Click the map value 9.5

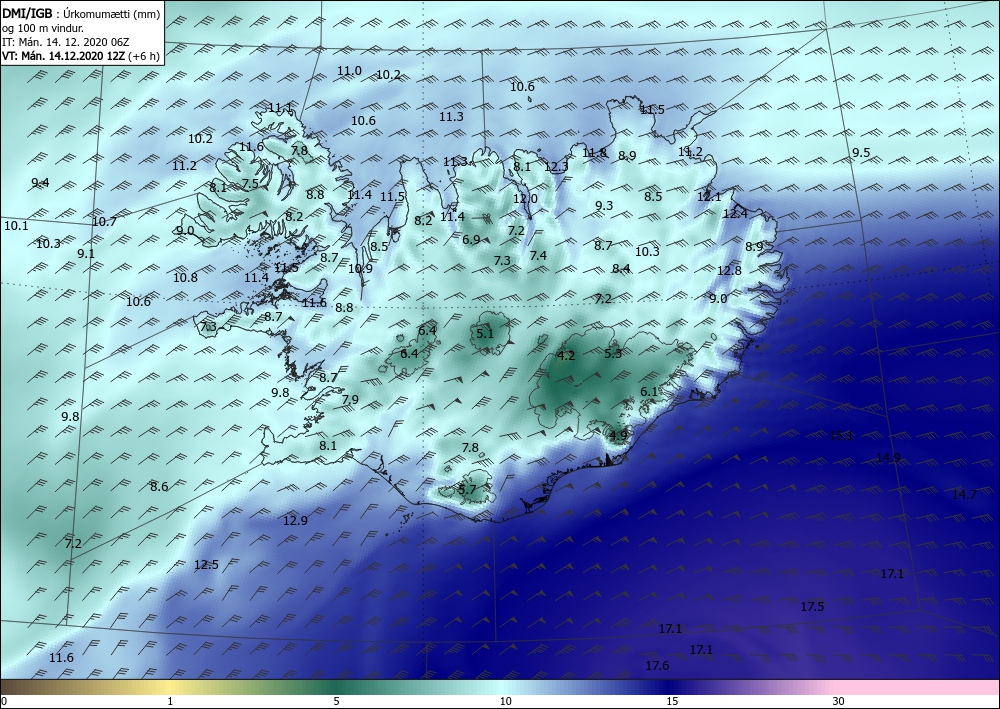[x=861, y=152]
